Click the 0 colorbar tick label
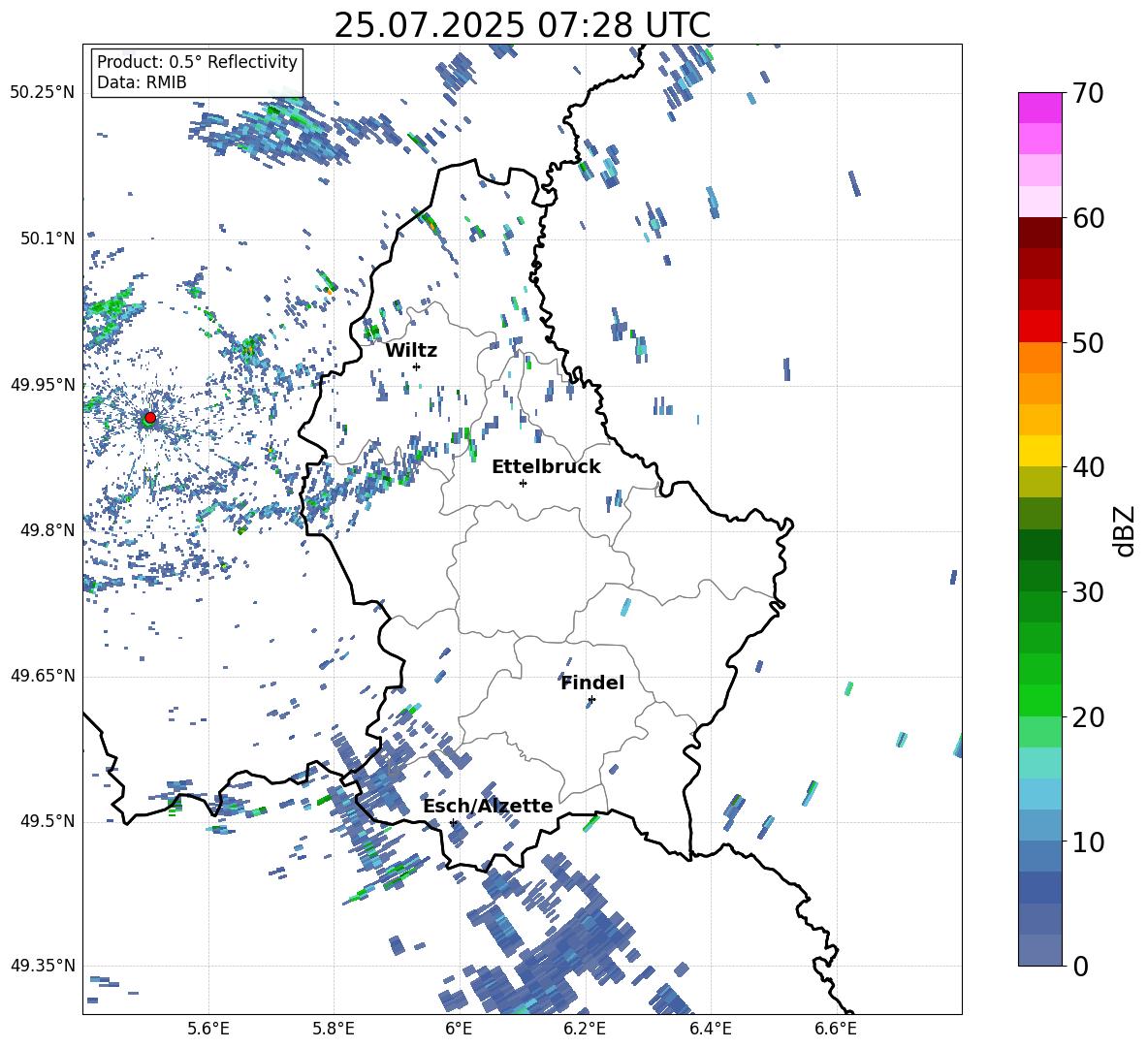 (x=1080, y=966)
